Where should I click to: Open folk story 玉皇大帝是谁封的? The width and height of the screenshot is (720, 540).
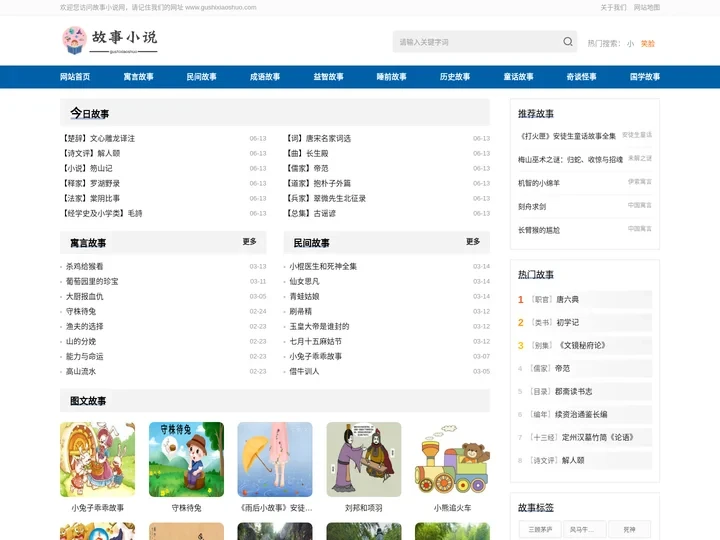click(x=319, y=326)
